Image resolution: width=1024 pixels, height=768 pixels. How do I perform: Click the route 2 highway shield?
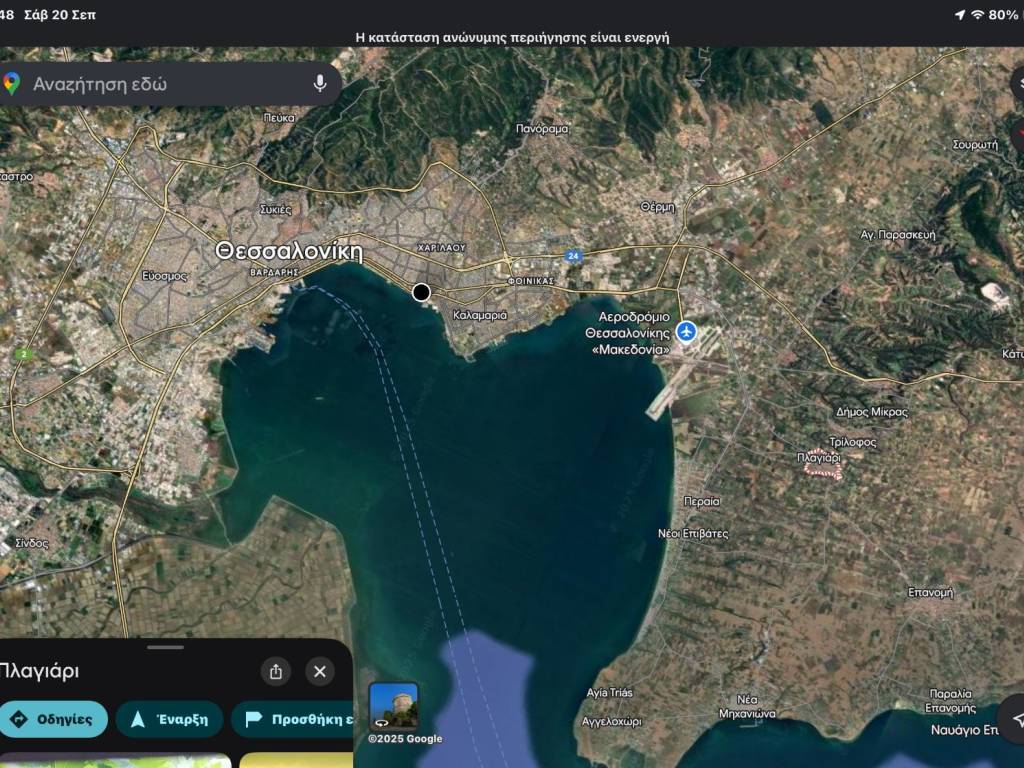pos(22,354)
